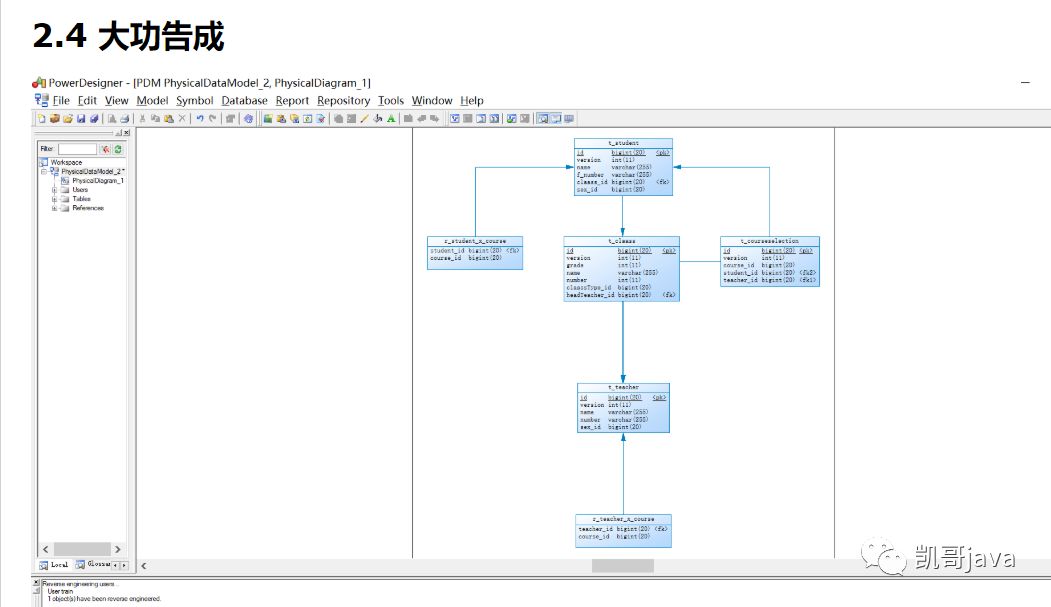The height and width of the screenshot is (607, 1051).
Task: Open the Symbol menu
Action: [x=194, y=100]
